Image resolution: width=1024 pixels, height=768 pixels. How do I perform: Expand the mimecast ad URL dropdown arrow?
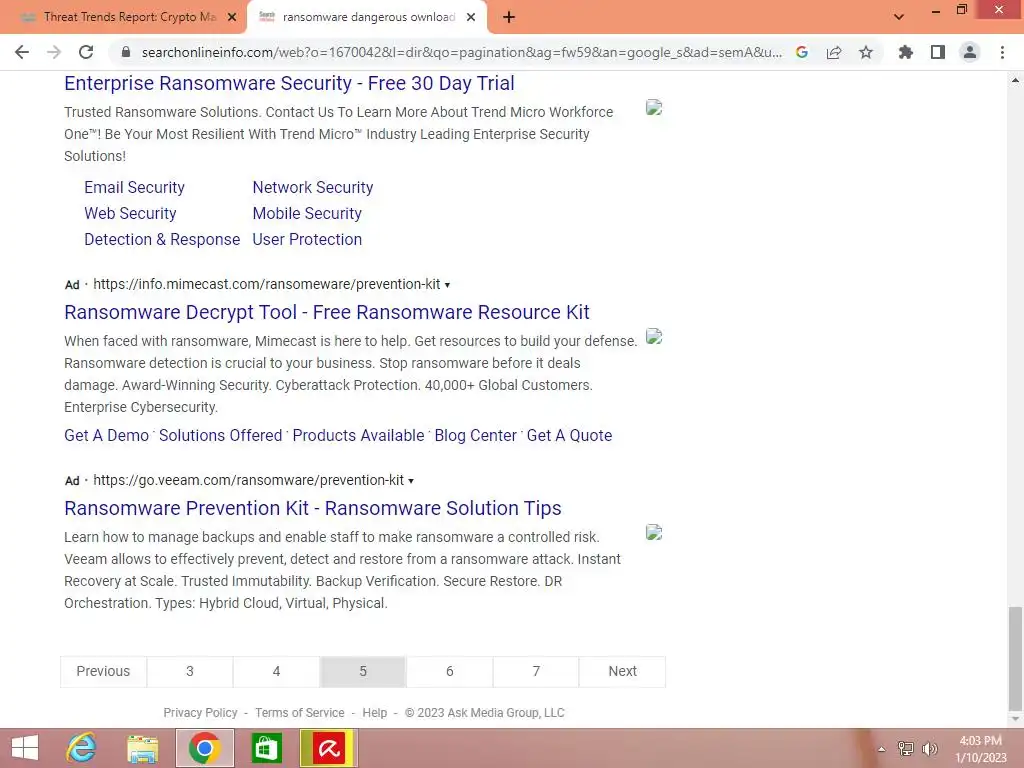[x=447, y=285]
